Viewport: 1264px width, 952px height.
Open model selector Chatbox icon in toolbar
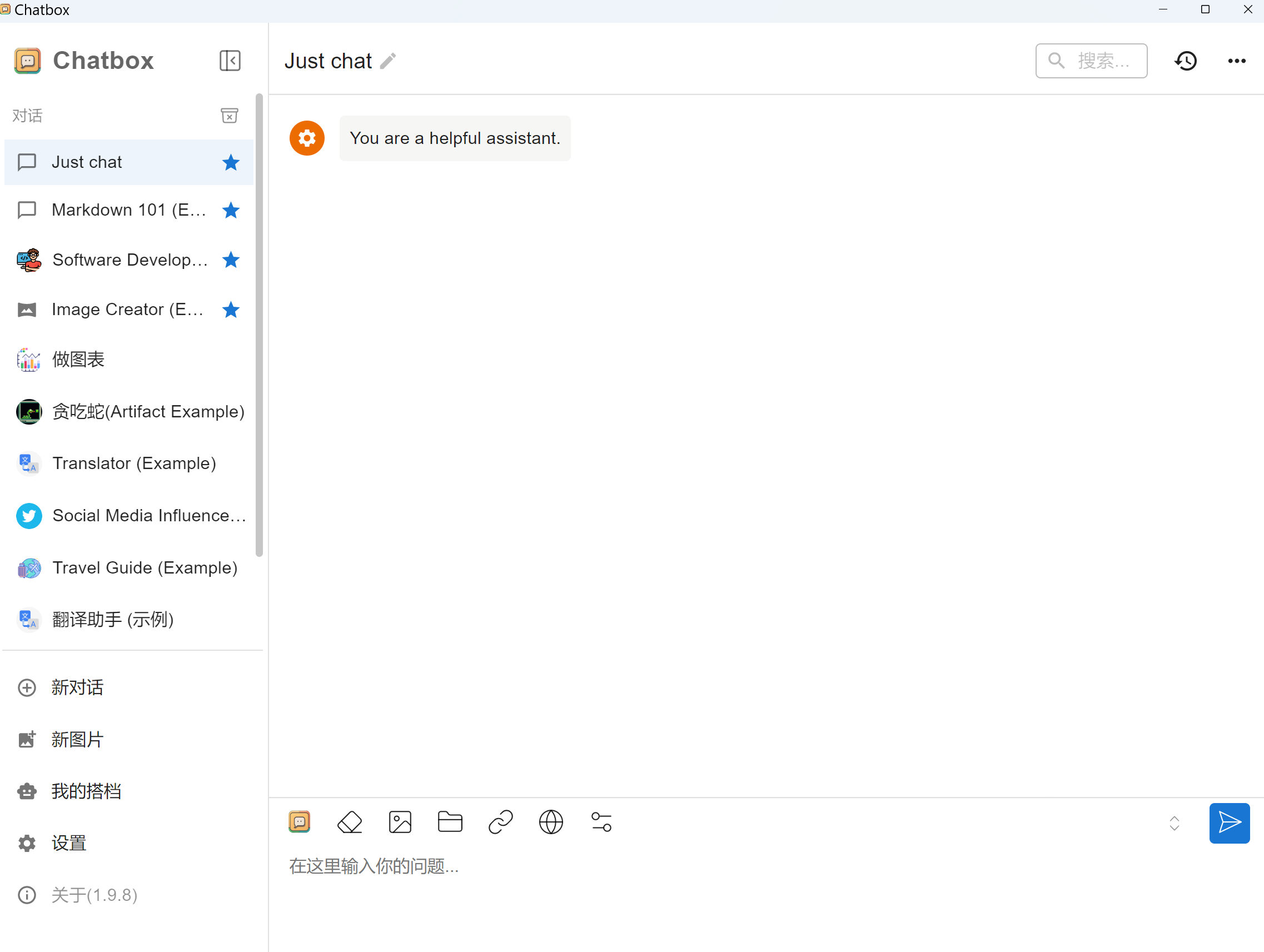coord(300,823)
